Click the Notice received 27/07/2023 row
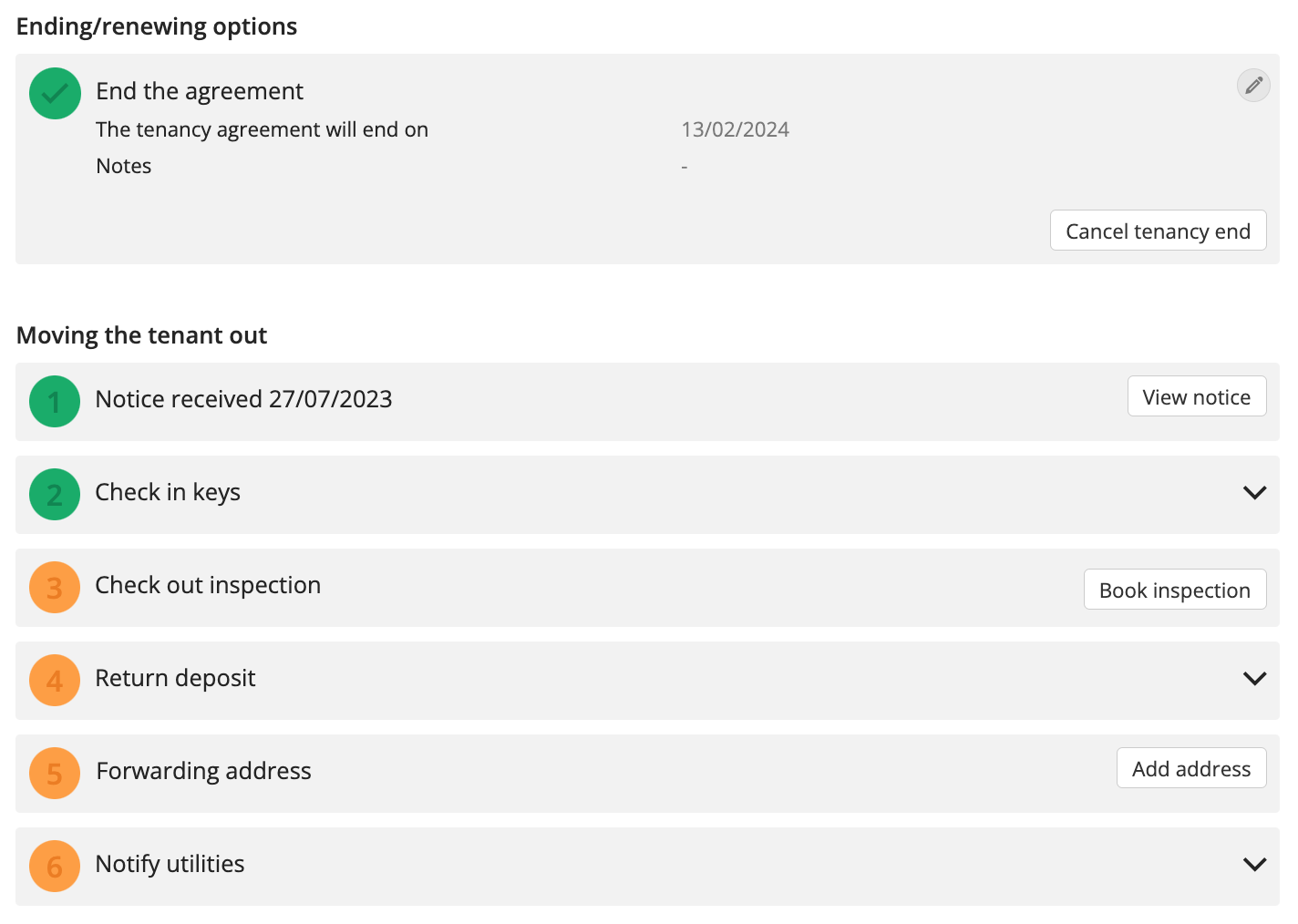 (x=647, y=402)
